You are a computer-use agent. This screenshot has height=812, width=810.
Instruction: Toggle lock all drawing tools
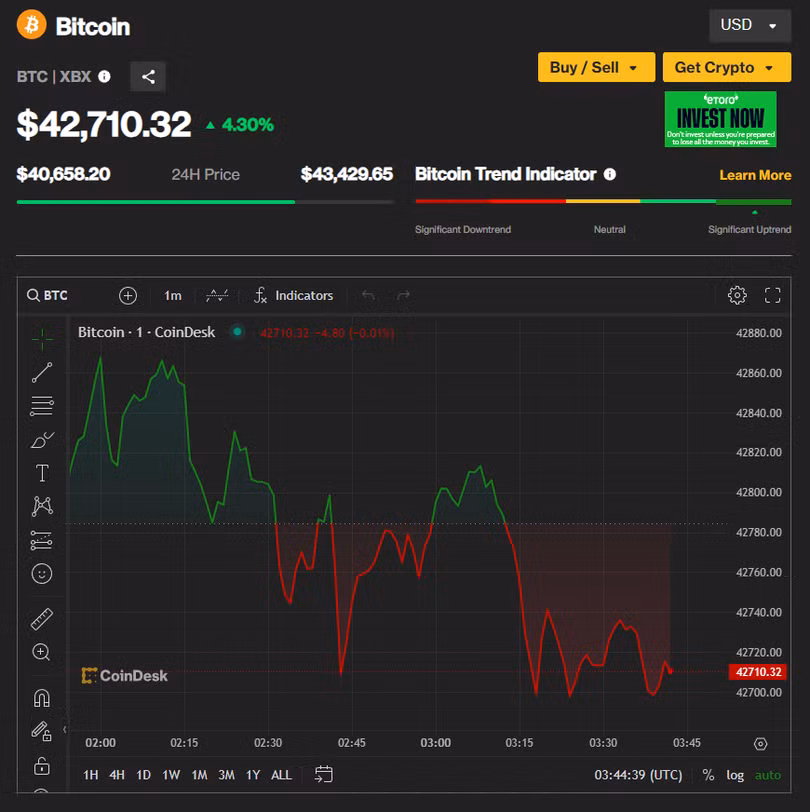pyautogui.click(x=42, y=765)
